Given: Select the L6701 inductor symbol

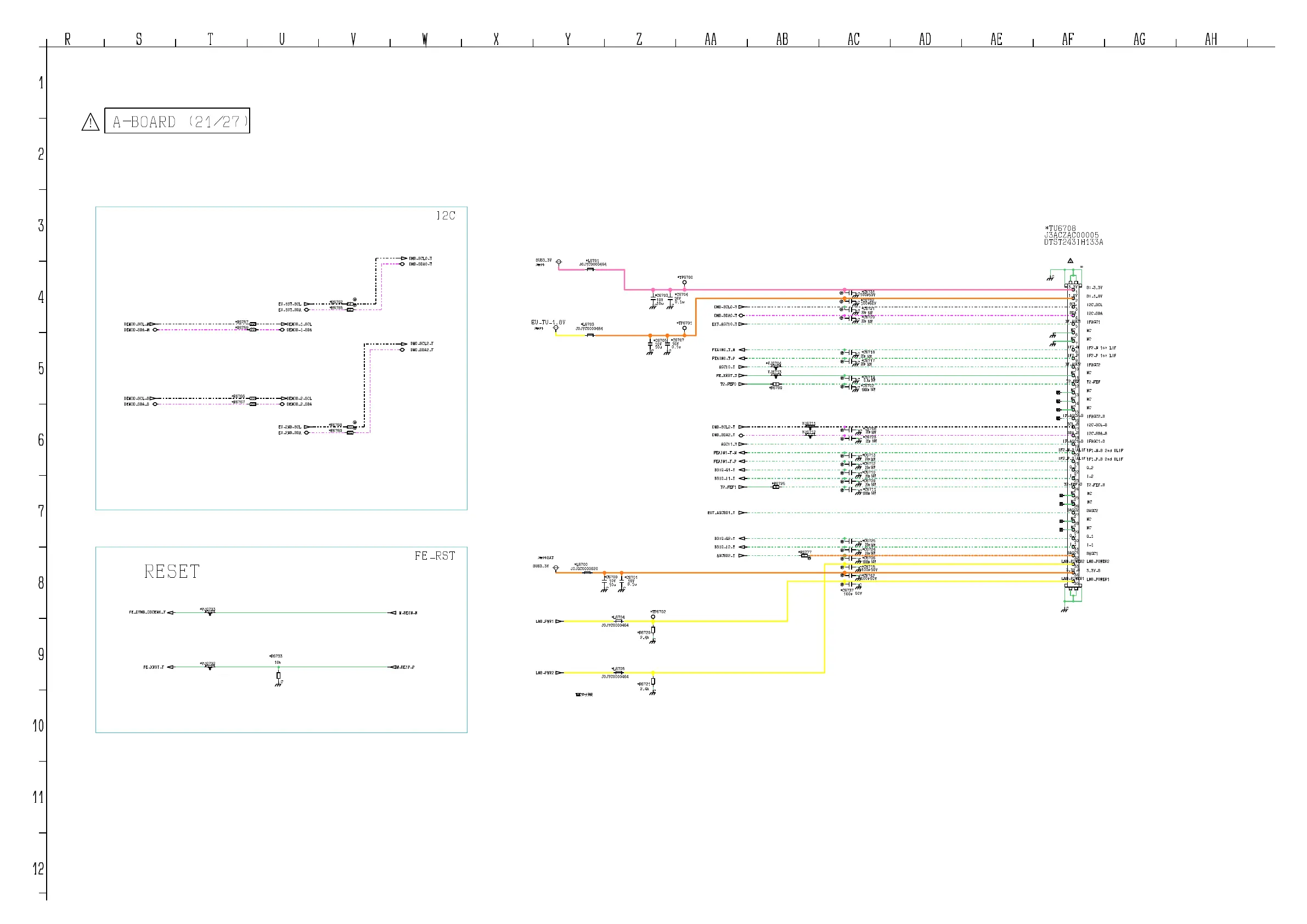Looking at the screenshot, I should click(590, 269).
